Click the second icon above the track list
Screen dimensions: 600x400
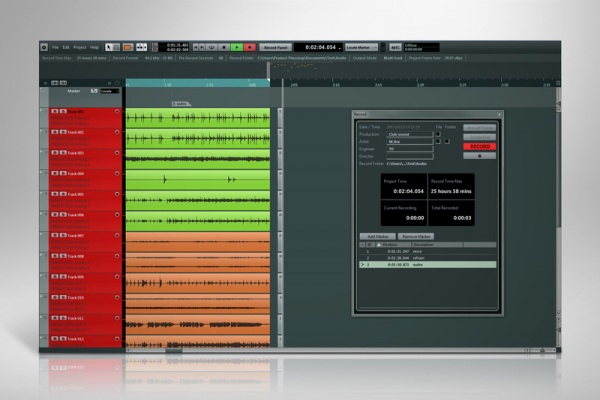point(63,83)
